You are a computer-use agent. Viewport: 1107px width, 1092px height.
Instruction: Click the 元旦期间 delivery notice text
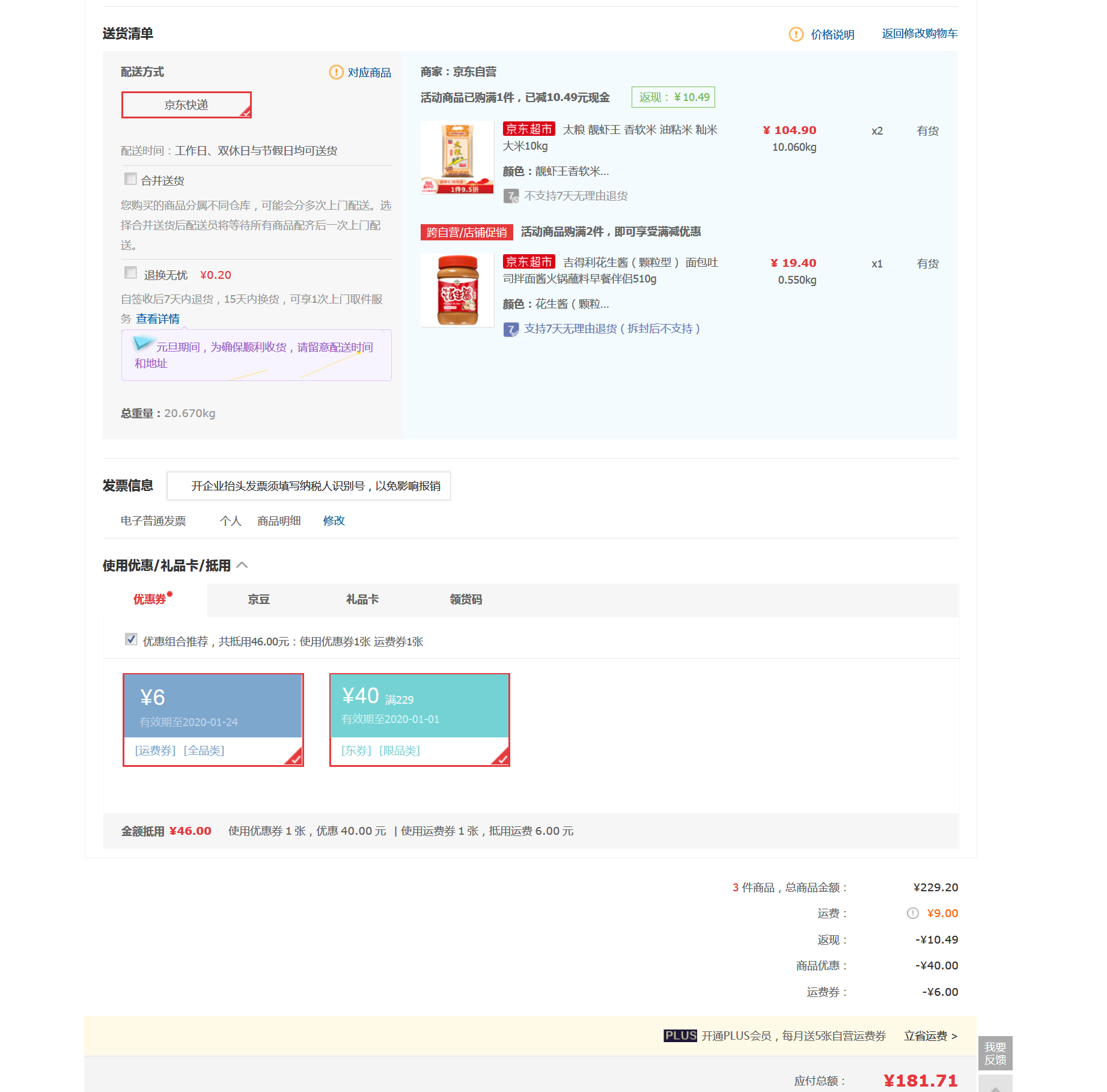pyautogui.click(x=254, y=355)
